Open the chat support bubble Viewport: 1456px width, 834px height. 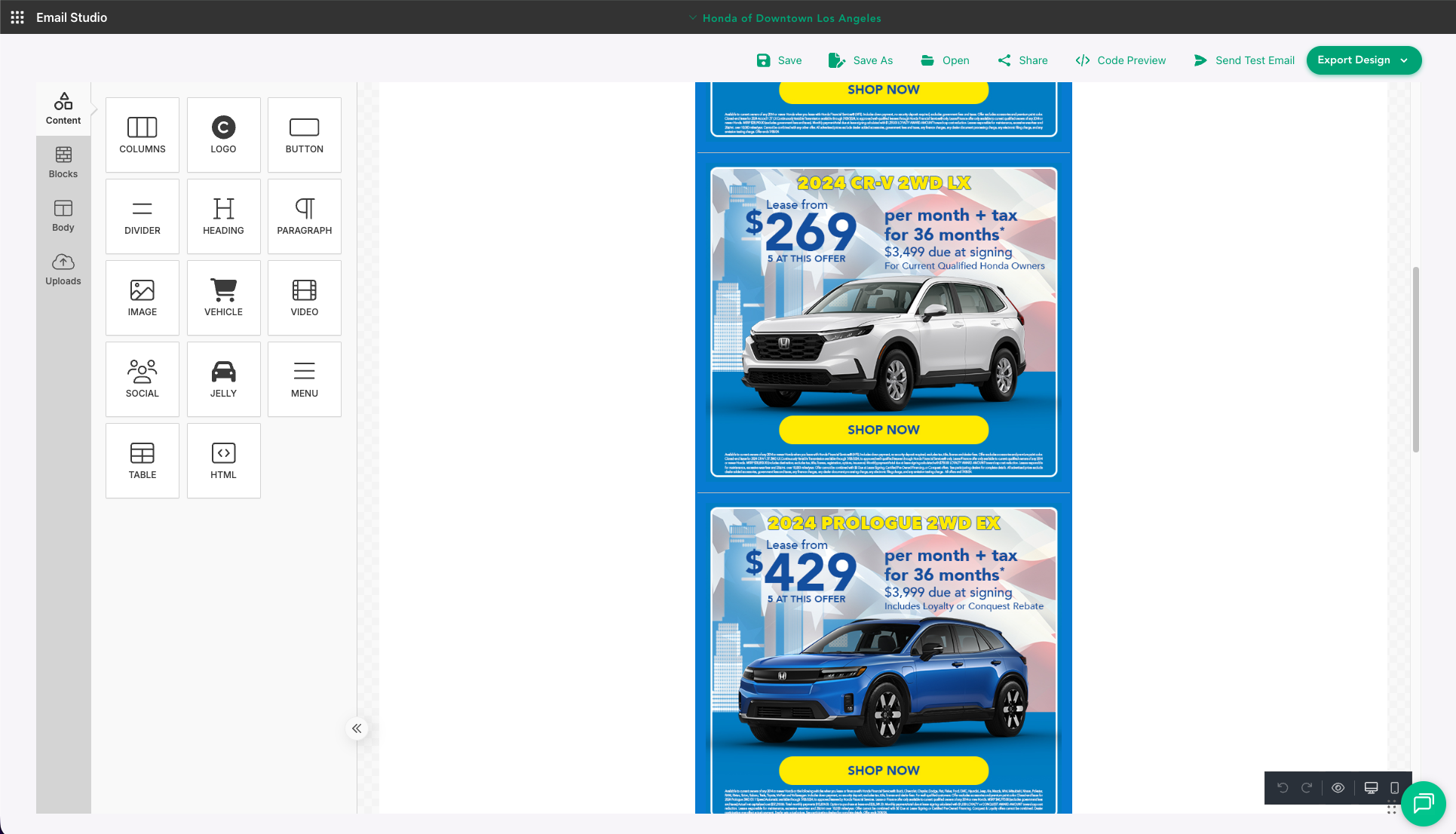coord(1424,804)
